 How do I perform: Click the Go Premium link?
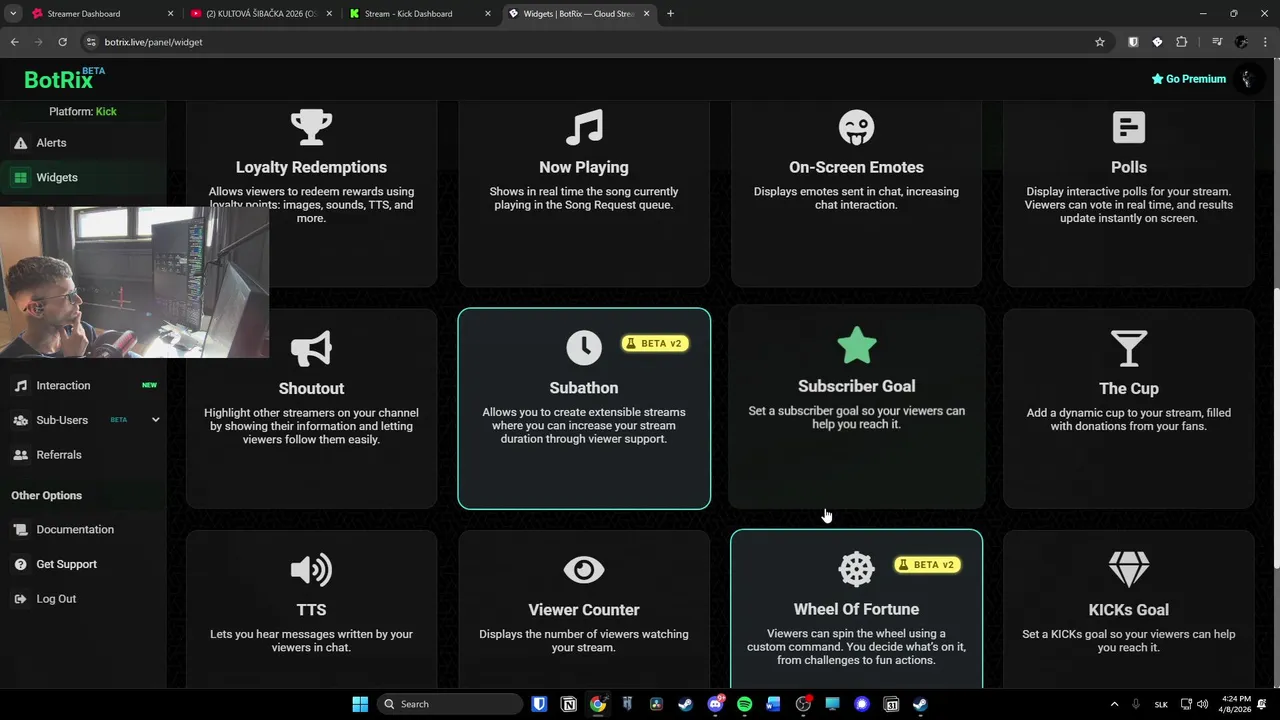click(x=1188, y=79)
